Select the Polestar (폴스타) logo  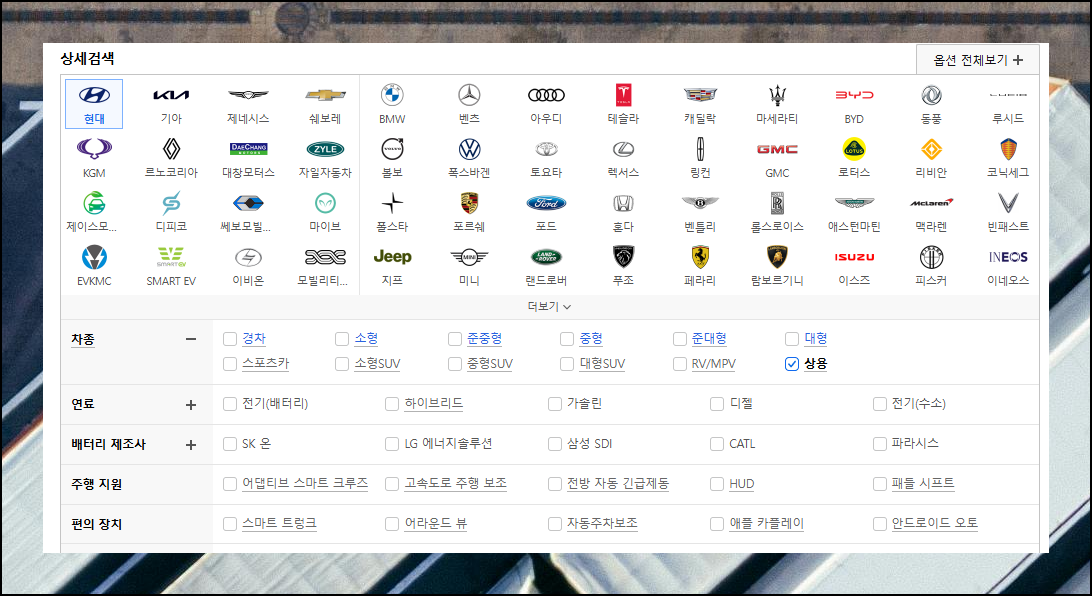click(x=392, y=203)
